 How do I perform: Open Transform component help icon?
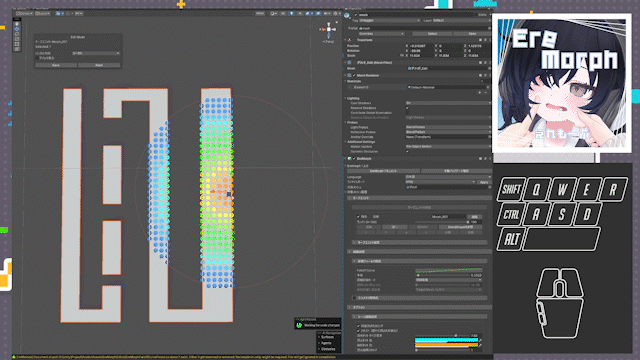480,40
